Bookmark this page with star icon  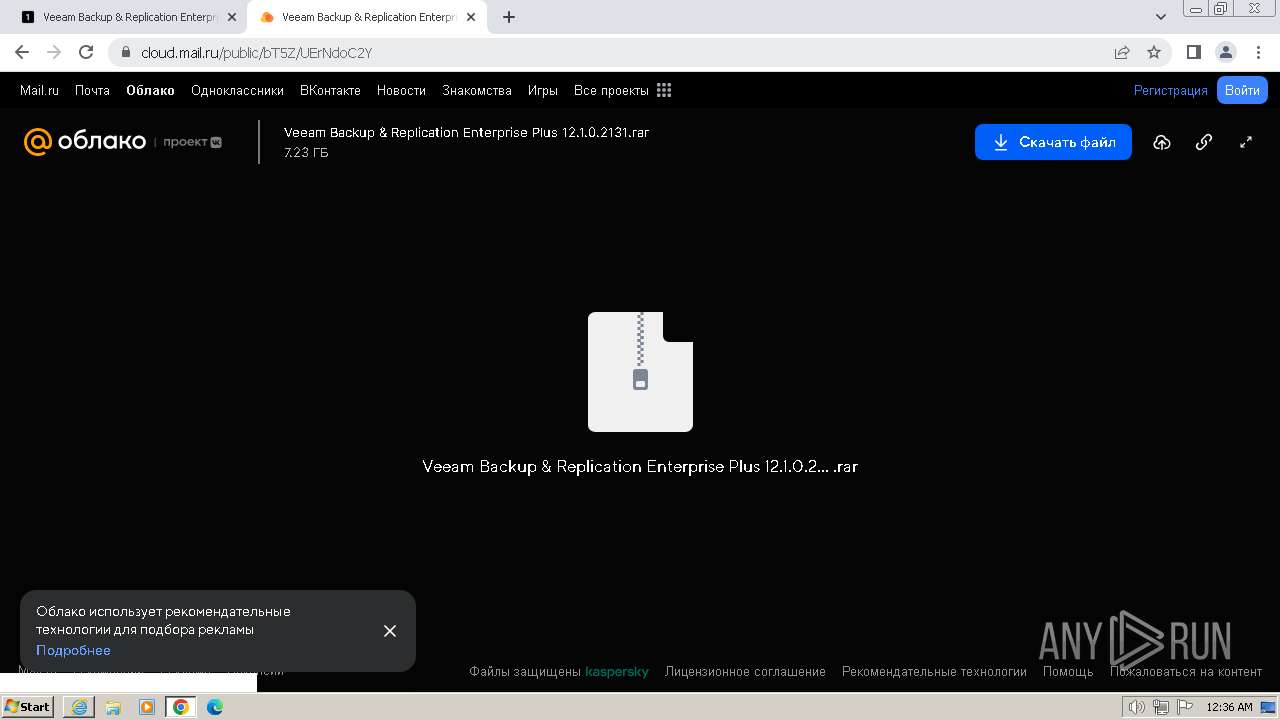[x=1154, y=52]
